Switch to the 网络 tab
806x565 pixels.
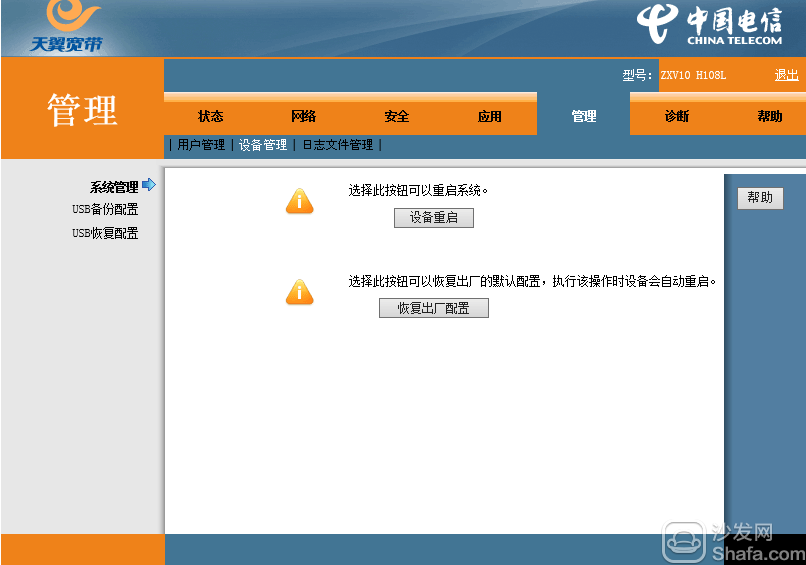(x=304, y=116)
